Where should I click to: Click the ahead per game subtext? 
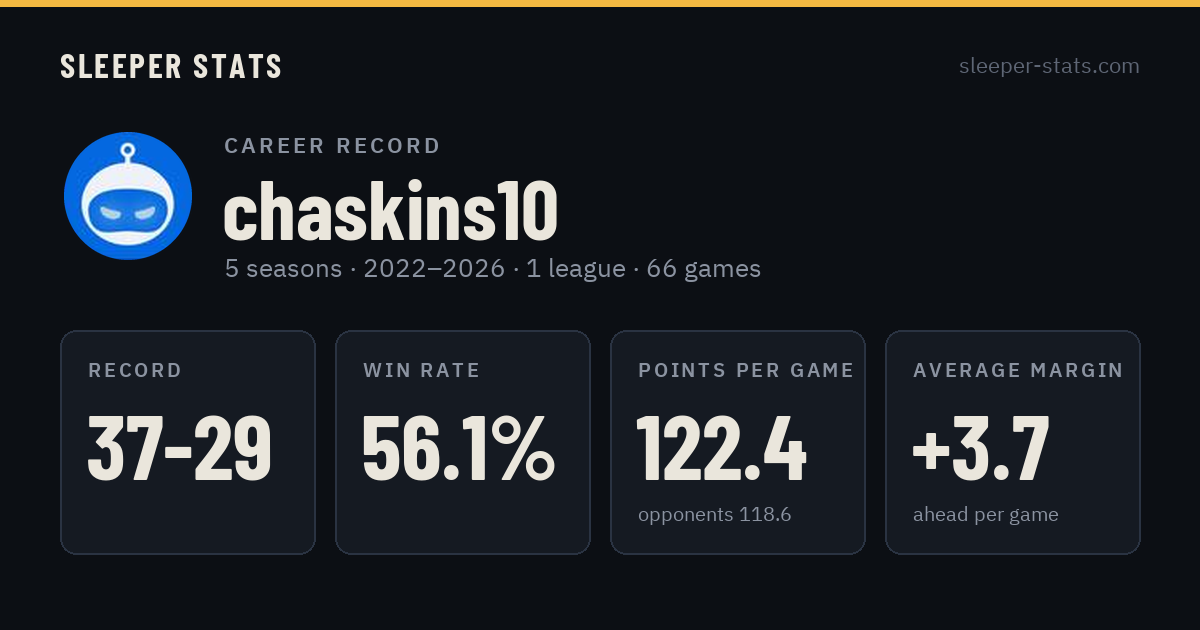[x=986, y=515]
